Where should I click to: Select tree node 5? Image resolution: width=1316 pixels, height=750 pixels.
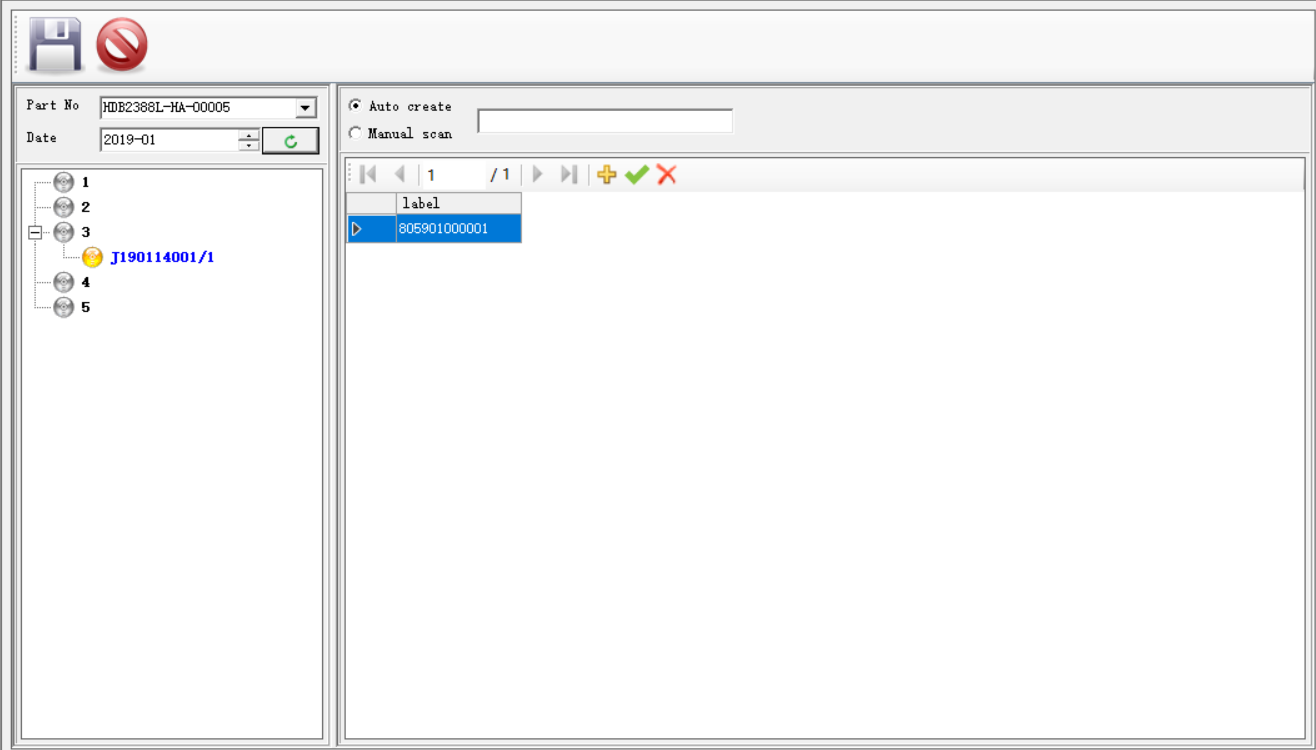coord(85,307)
